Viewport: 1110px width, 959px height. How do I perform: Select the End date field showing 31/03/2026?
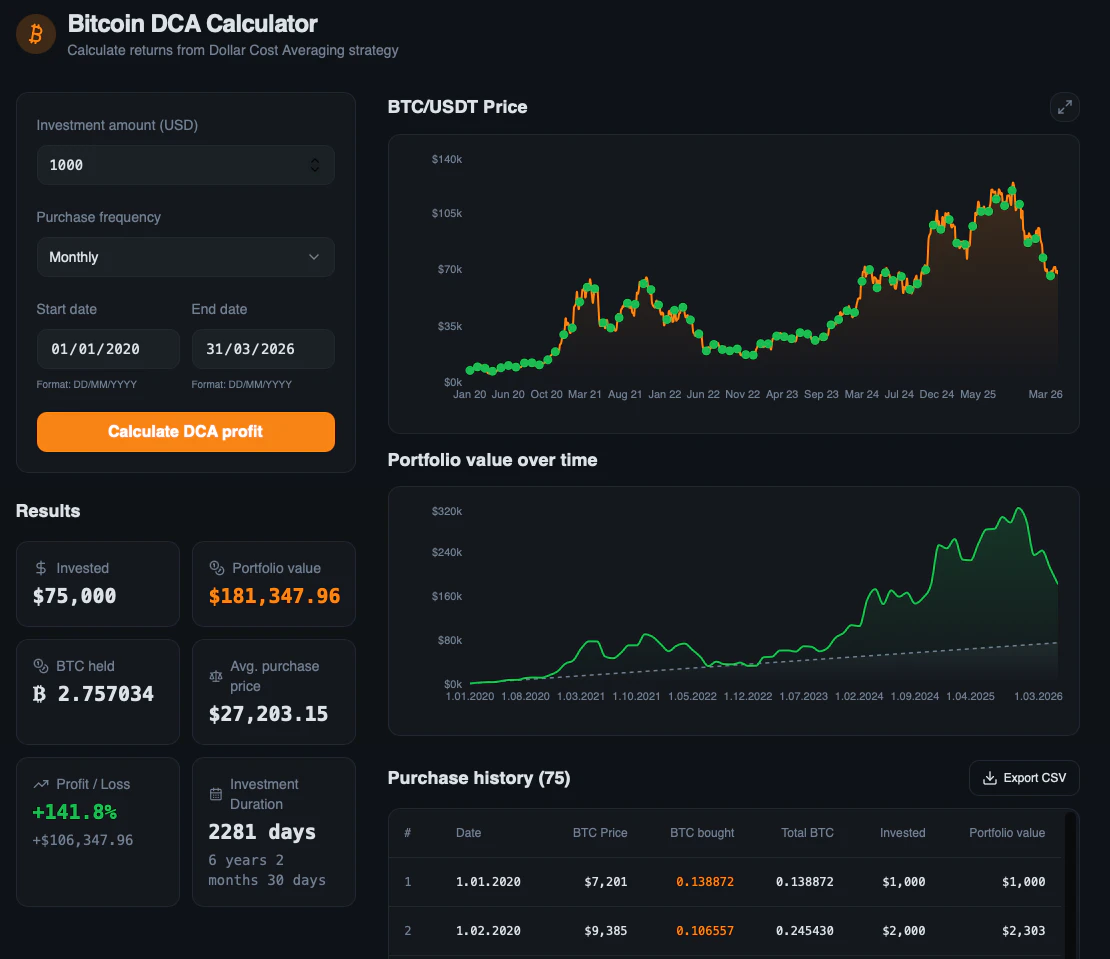263,348
